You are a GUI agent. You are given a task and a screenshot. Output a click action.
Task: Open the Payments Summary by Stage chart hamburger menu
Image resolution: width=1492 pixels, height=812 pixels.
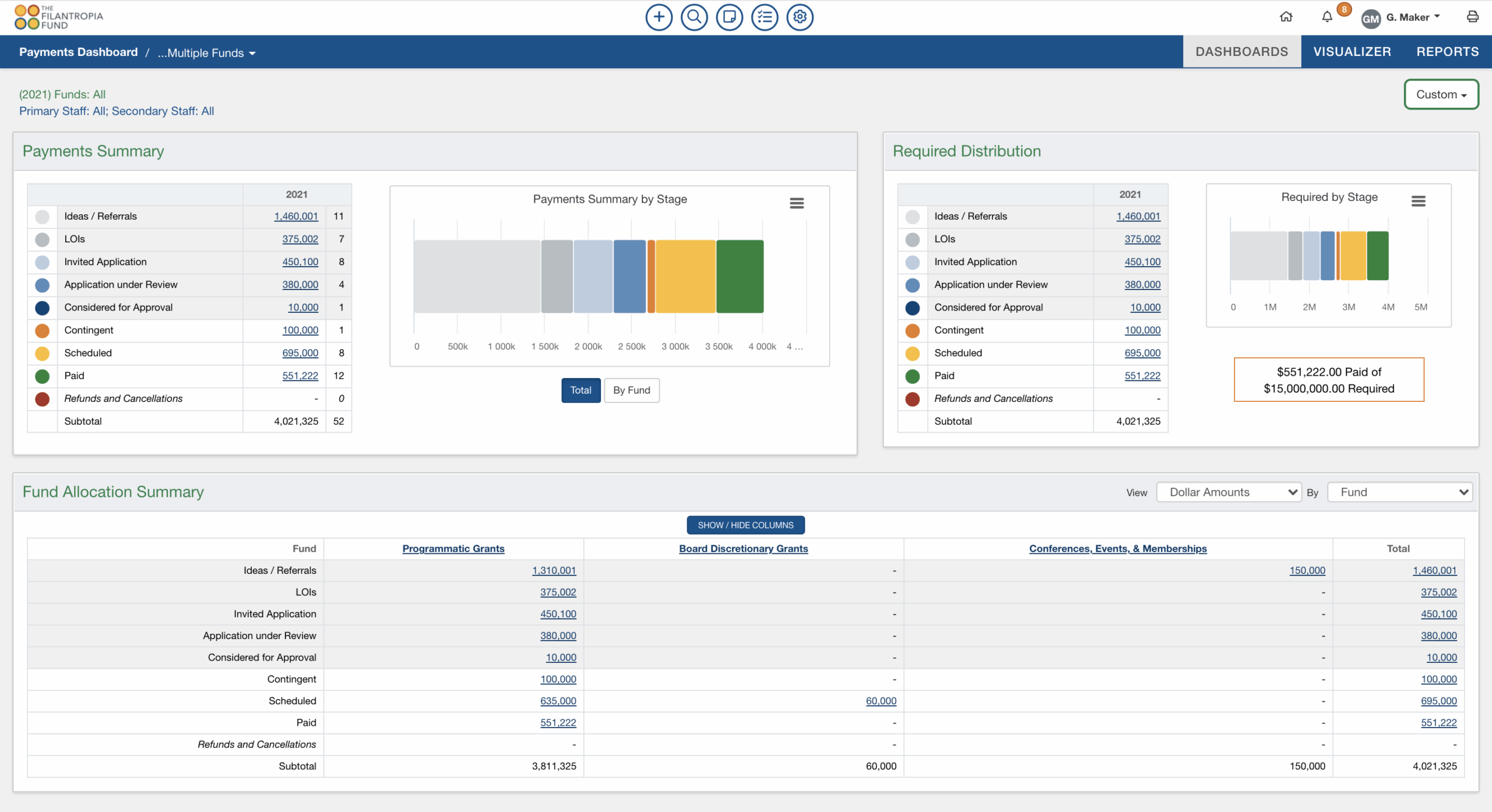click(x=797, y=202)
